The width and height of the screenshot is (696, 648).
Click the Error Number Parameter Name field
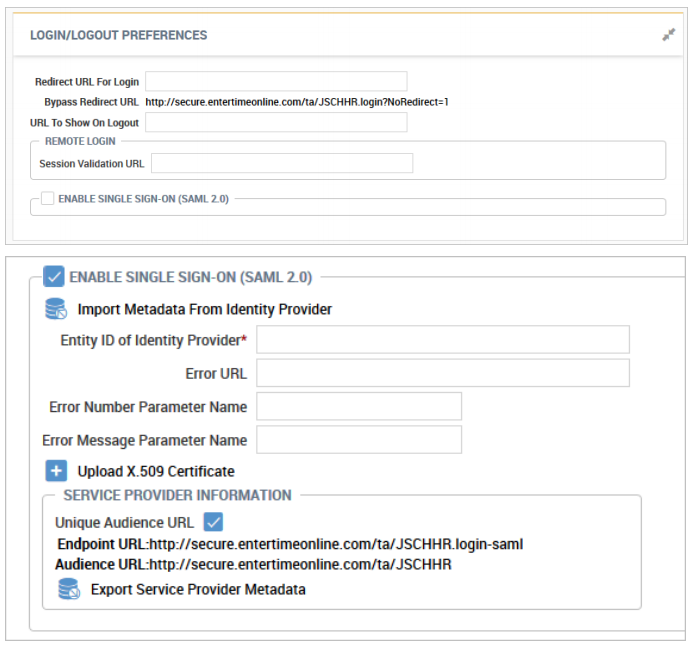[359, 406]
